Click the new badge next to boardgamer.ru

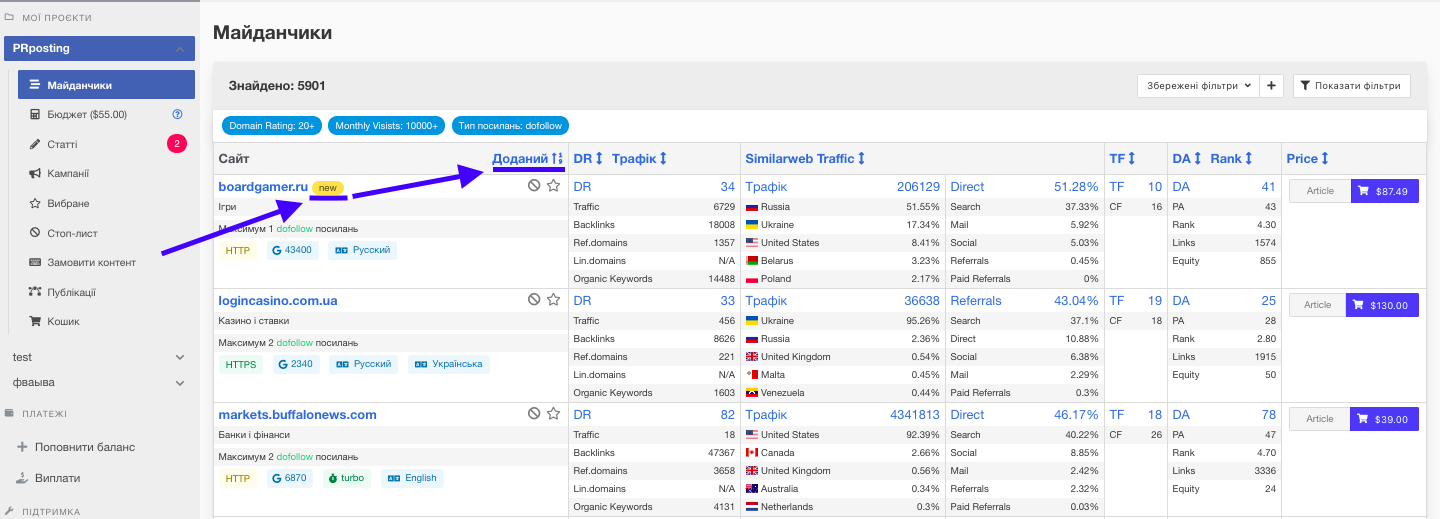click(328, 187)
